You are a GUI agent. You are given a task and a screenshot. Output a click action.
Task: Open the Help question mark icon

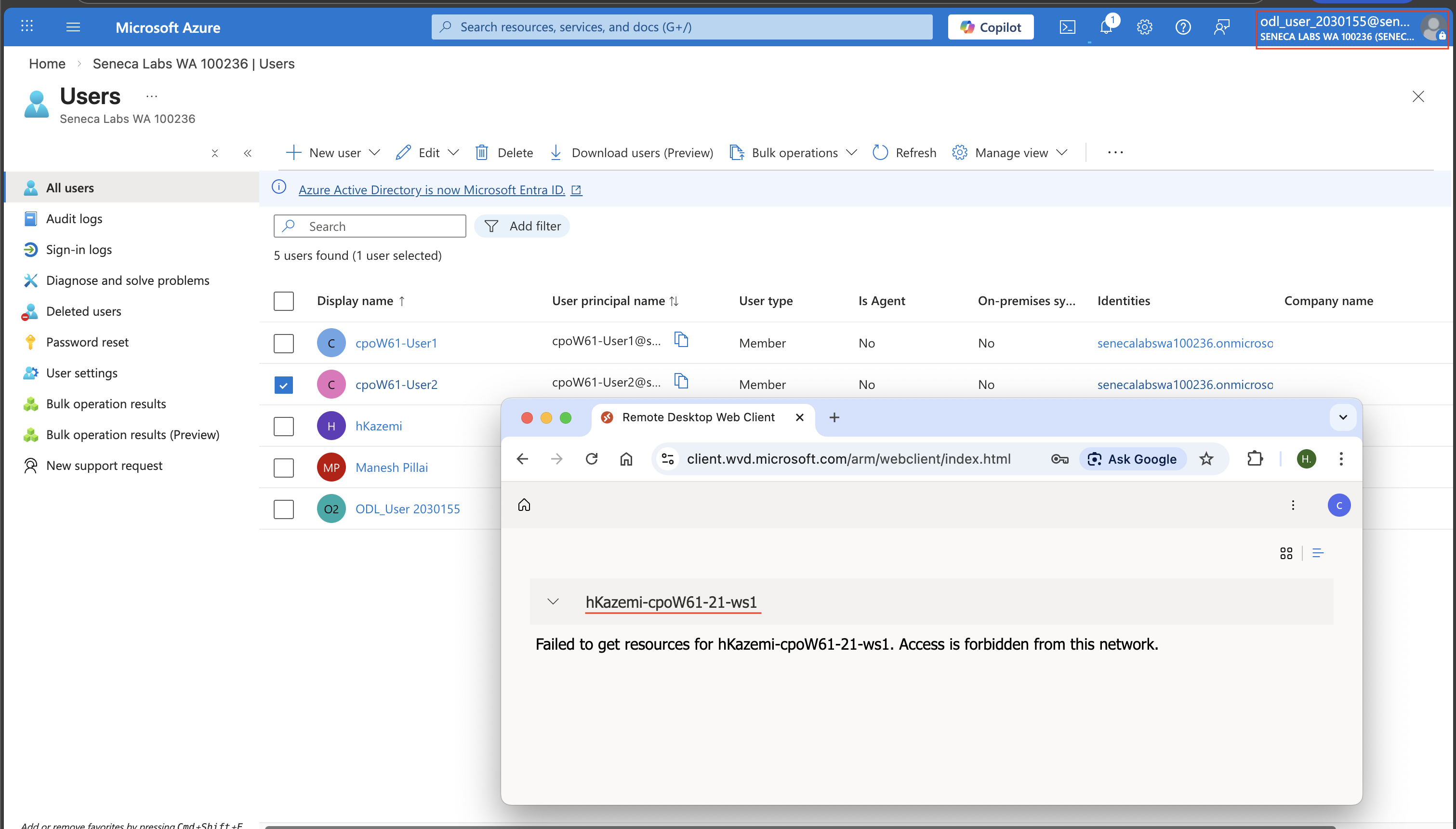pyautogui.click(x=1183, y=27)
